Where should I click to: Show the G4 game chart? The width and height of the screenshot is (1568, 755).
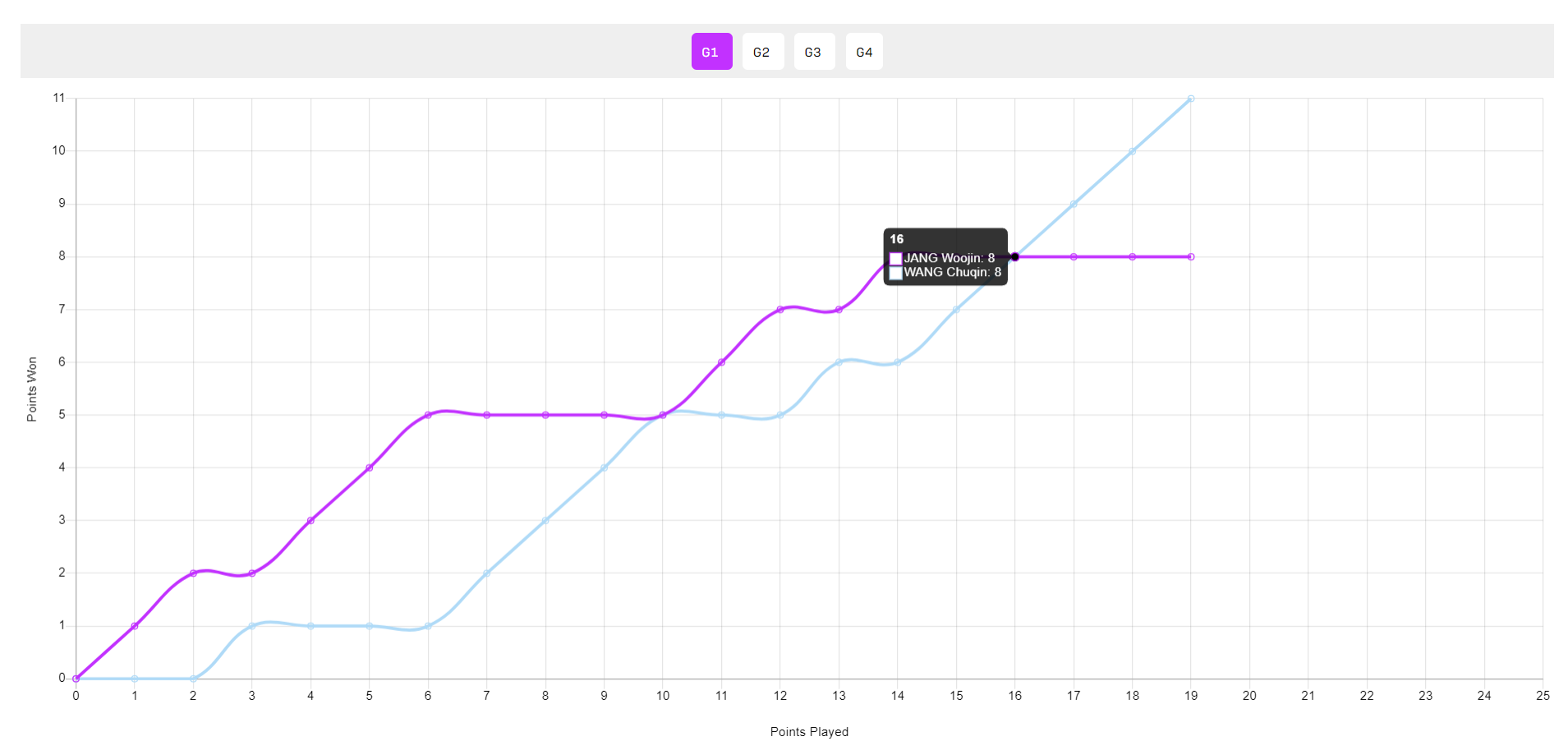tap(864, 52)
